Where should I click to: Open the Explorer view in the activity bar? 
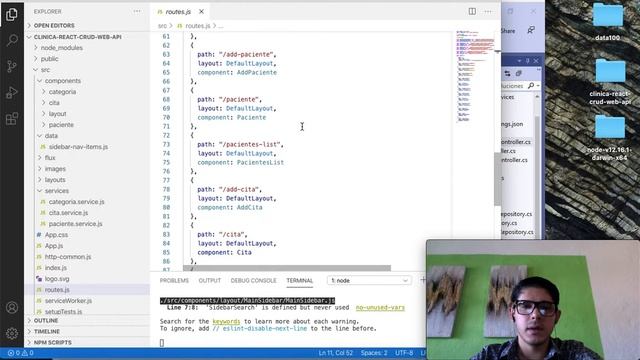12,14
